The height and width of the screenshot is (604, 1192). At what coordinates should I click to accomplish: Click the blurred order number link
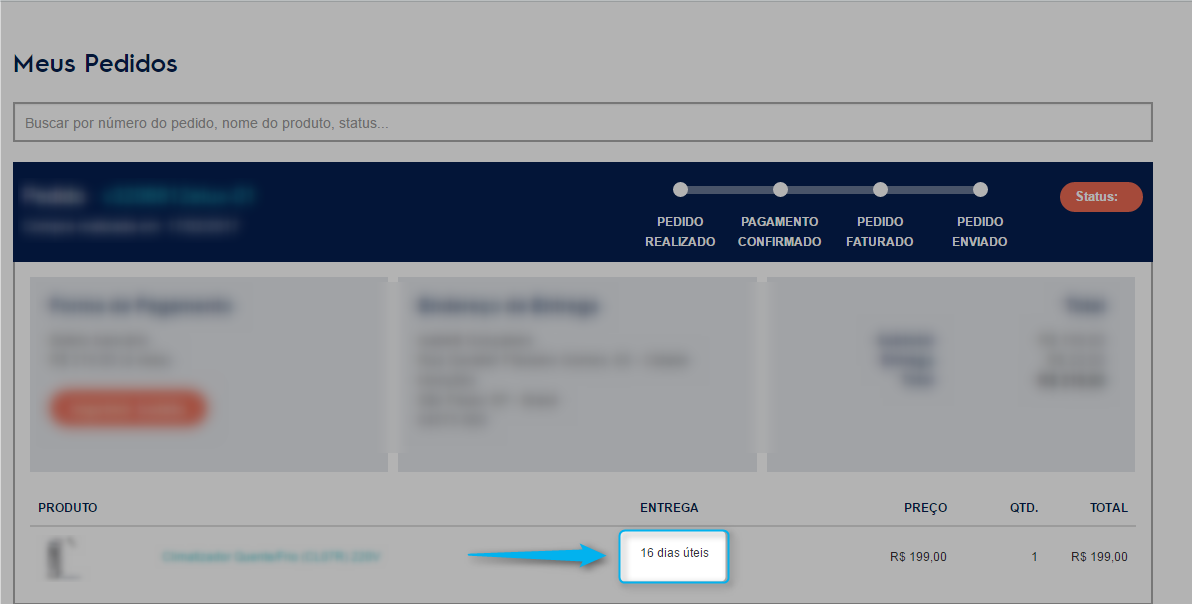(x=178, y=196)
